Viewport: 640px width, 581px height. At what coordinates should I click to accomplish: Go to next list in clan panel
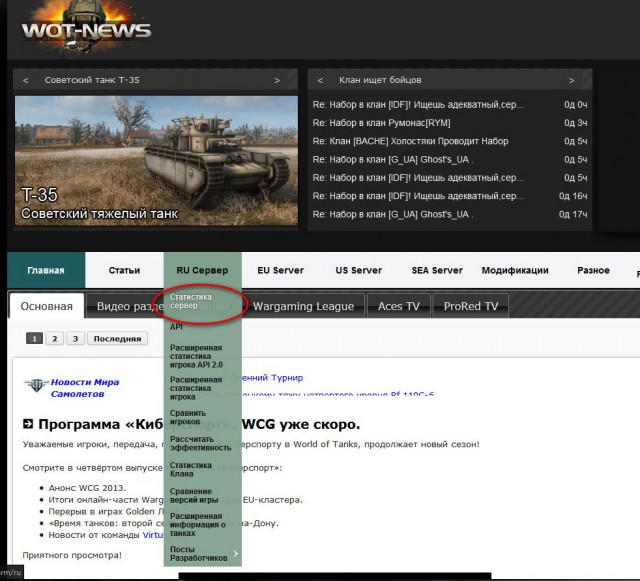point(571,80)
